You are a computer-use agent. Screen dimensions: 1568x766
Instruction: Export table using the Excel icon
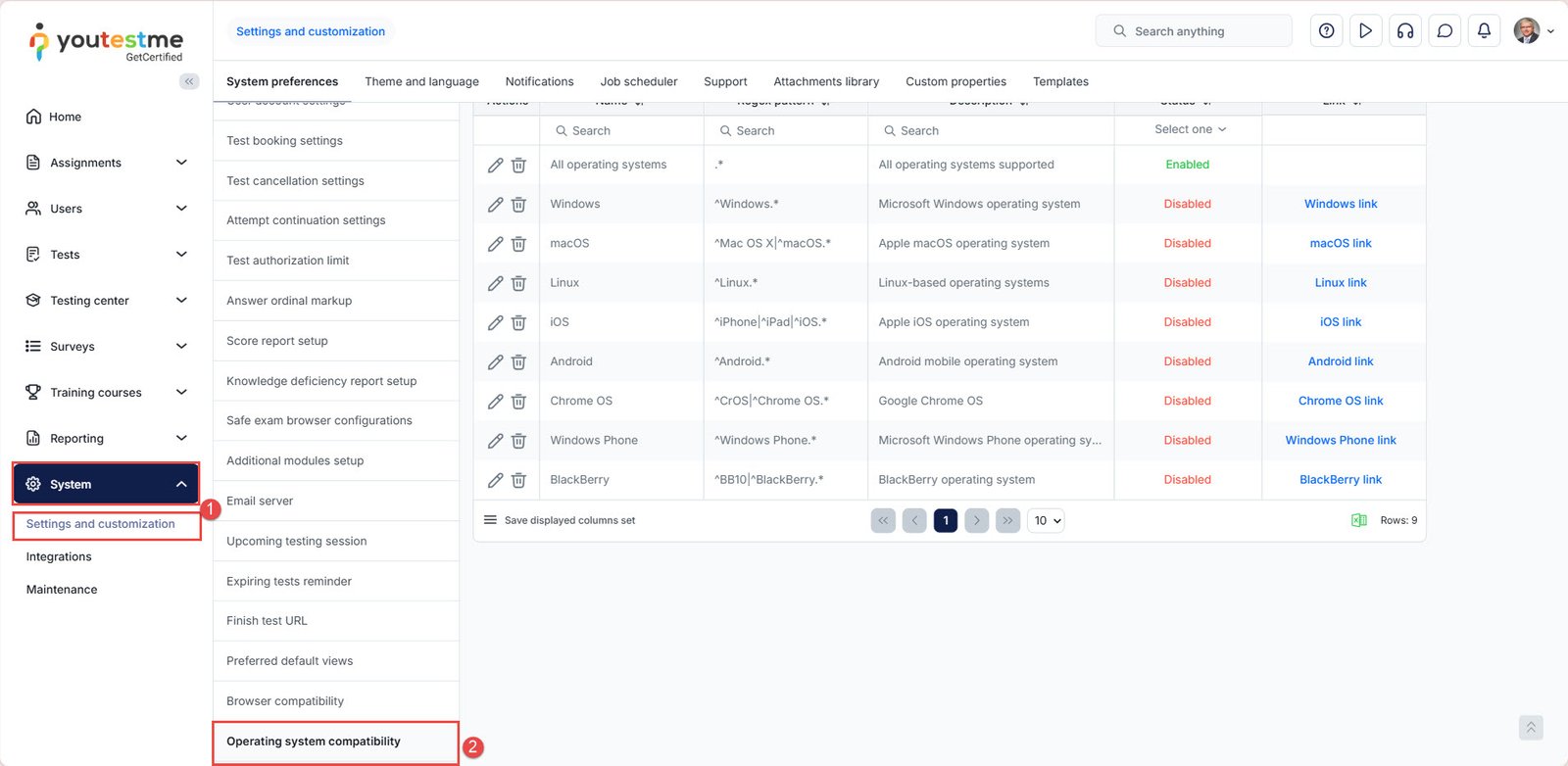pyautogui.click(x=1358, y=520)
